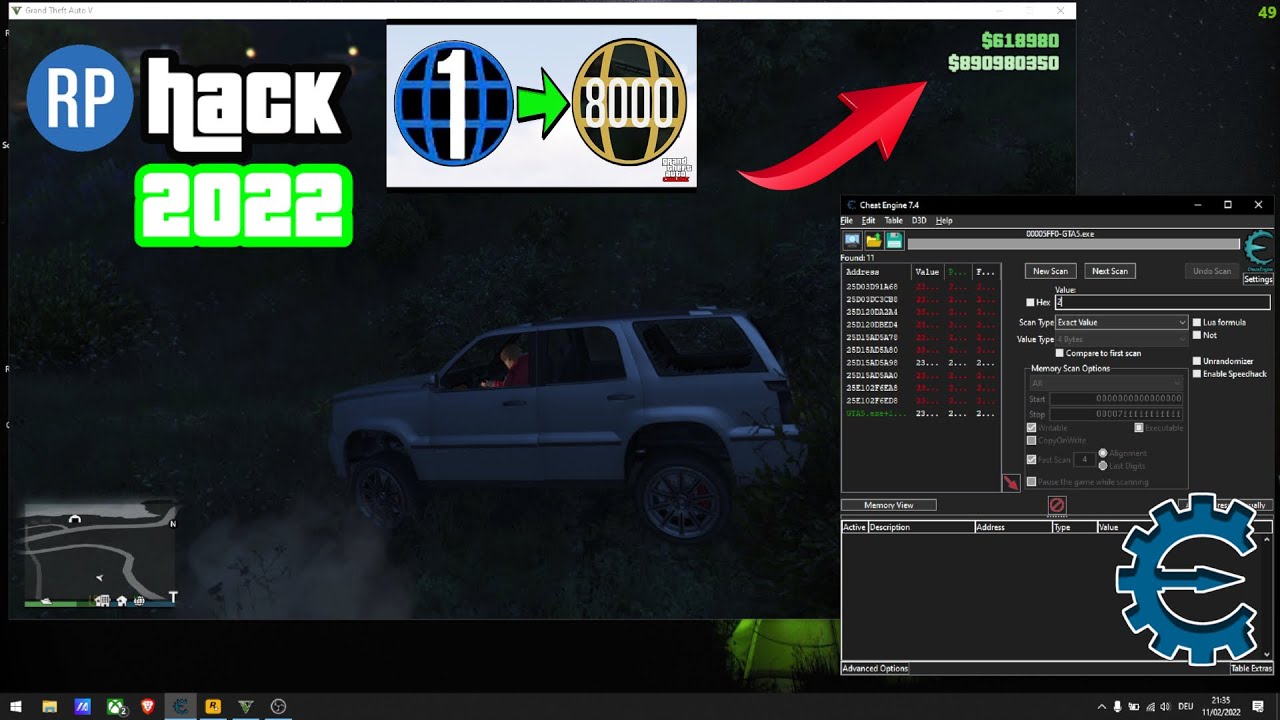Enable the Hex checkbox
Screen dimensions: 1280x720
[x=1031, y=302]
